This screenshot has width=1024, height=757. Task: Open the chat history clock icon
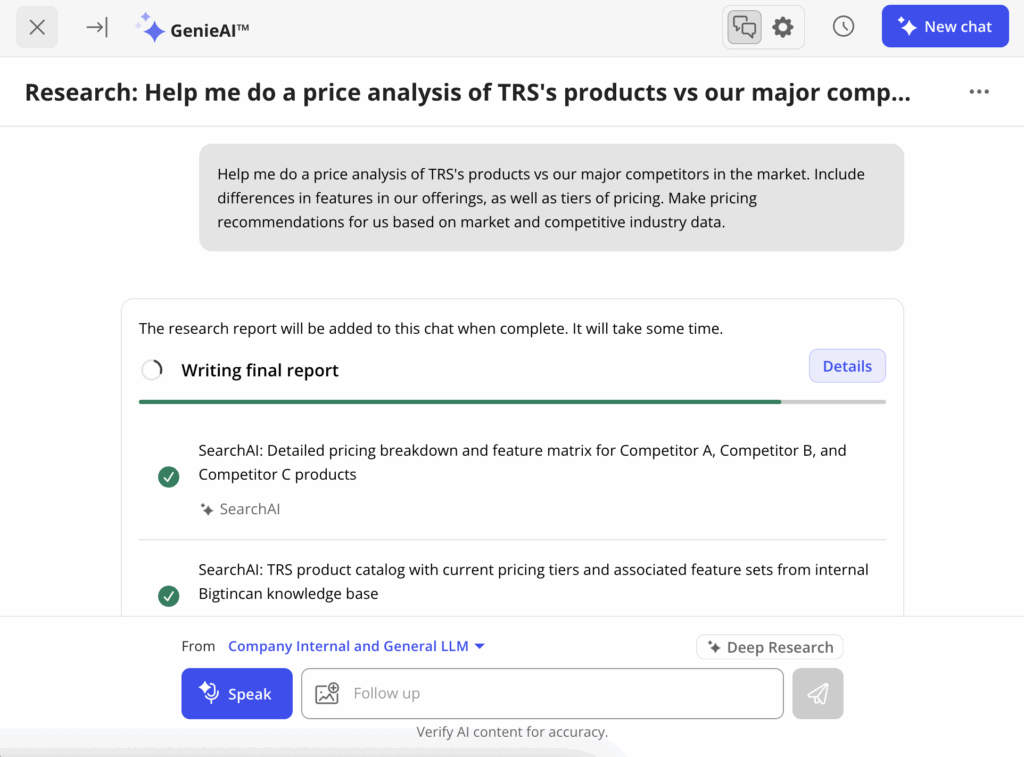(843, 27)
